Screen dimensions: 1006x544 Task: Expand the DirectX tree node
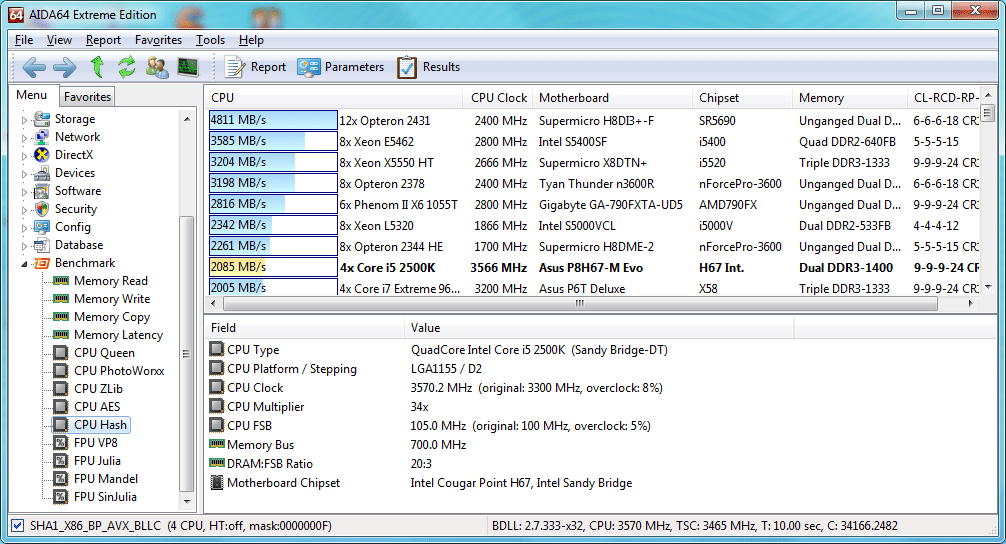tap(24, 155)
